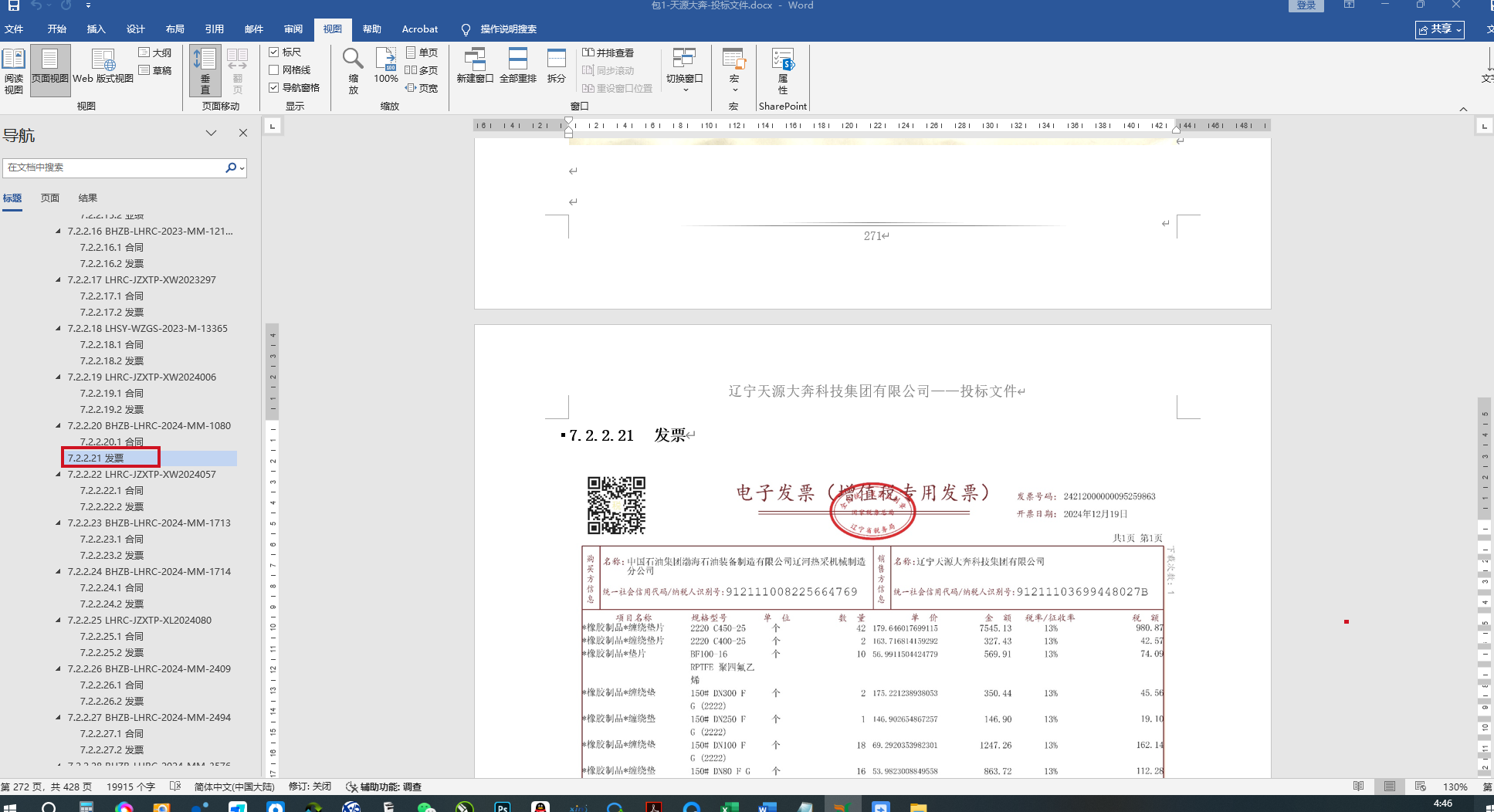Switch to Read Mode from status bar
The height and width of the screenshot is (812, 1494).
(1359, 787)
